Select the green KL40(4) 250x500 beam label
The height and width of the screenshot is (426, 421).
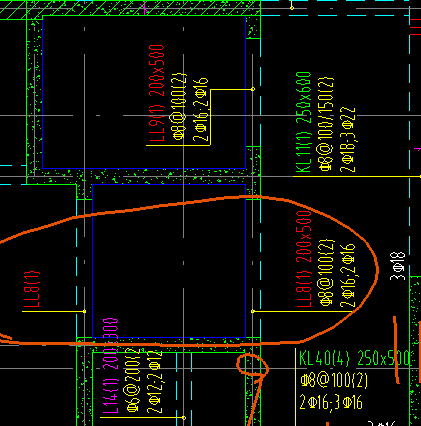354,359
